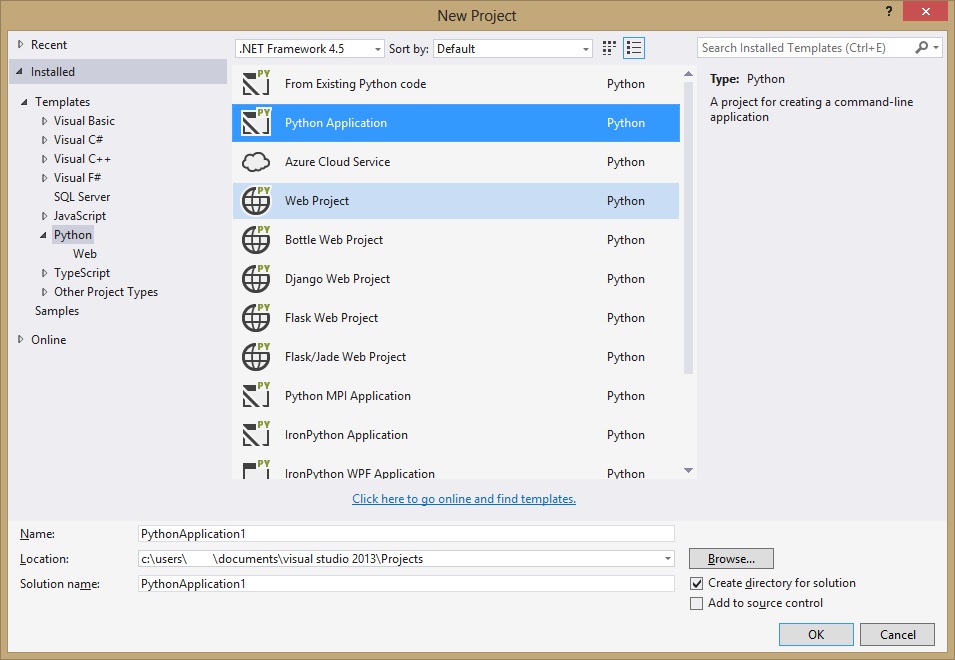Click the Django Web Project globe icon
Image resolution: width=955 pixels, height=660 pixels.
256,278
